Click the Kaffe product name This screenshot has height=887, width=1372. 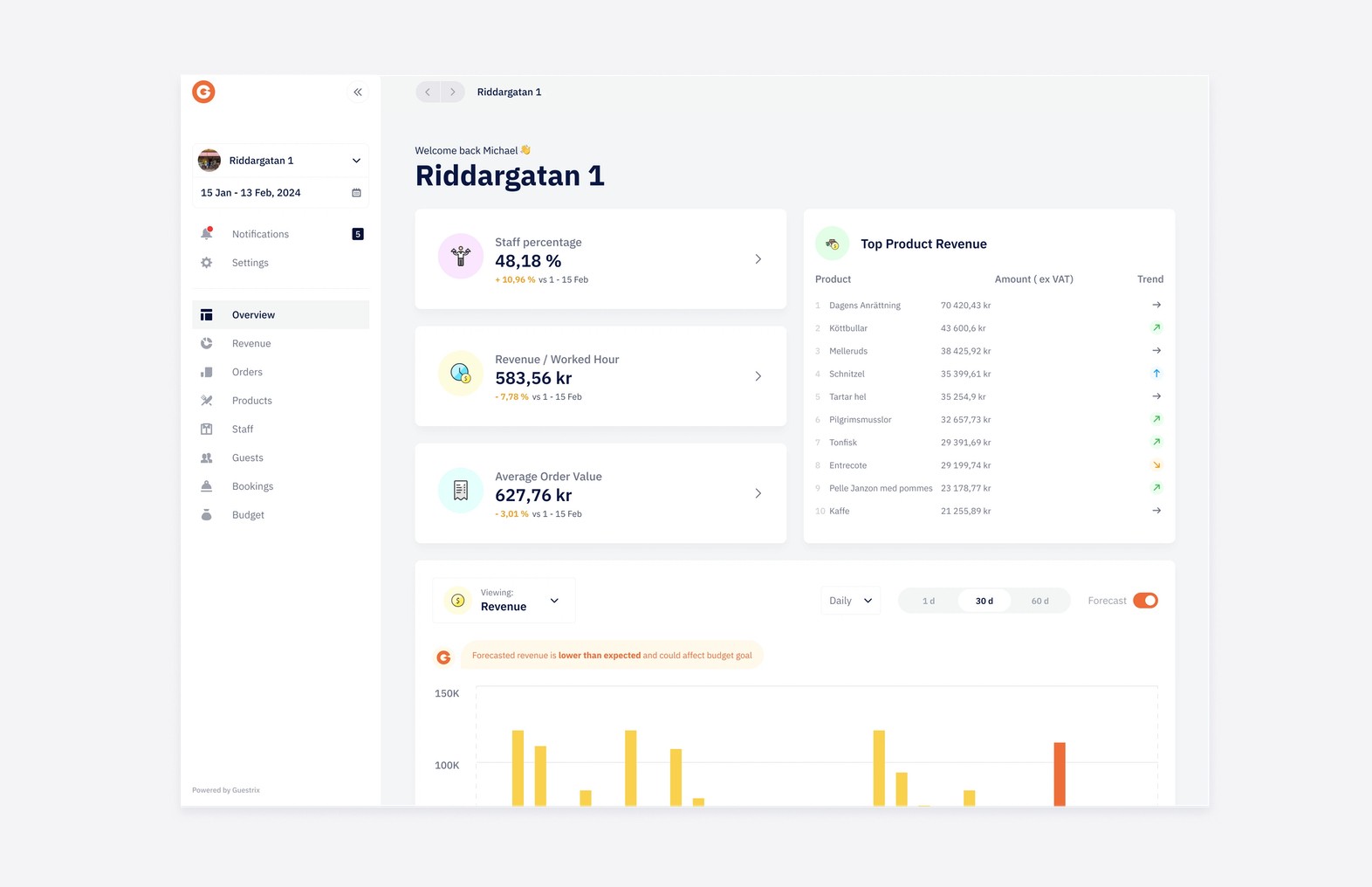839,511
